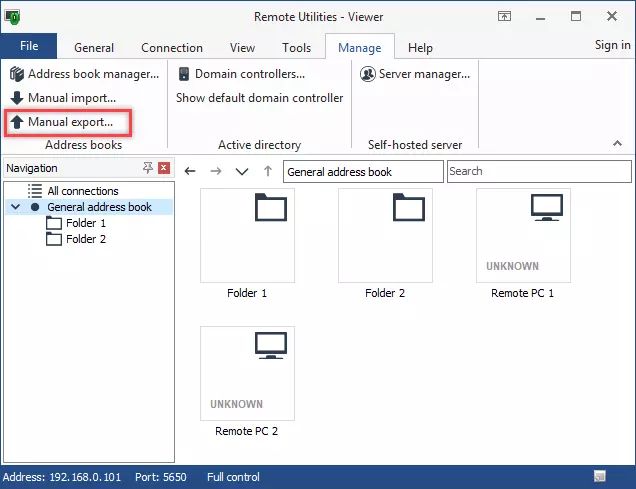Click Show default domain controller

pyautogui.click(x=259, y=98)
